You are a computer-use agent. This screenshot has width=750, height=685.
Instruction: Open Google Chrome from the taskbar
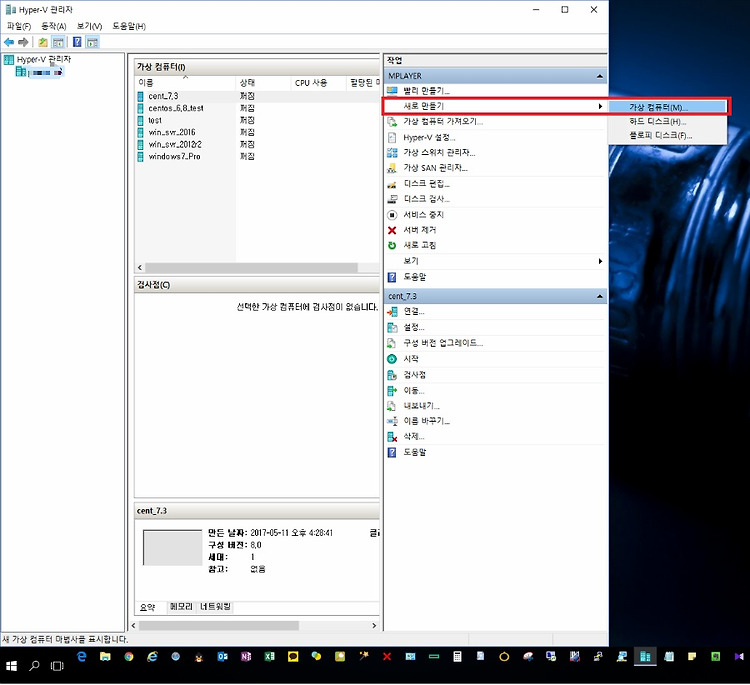click(x=129, y=657)
